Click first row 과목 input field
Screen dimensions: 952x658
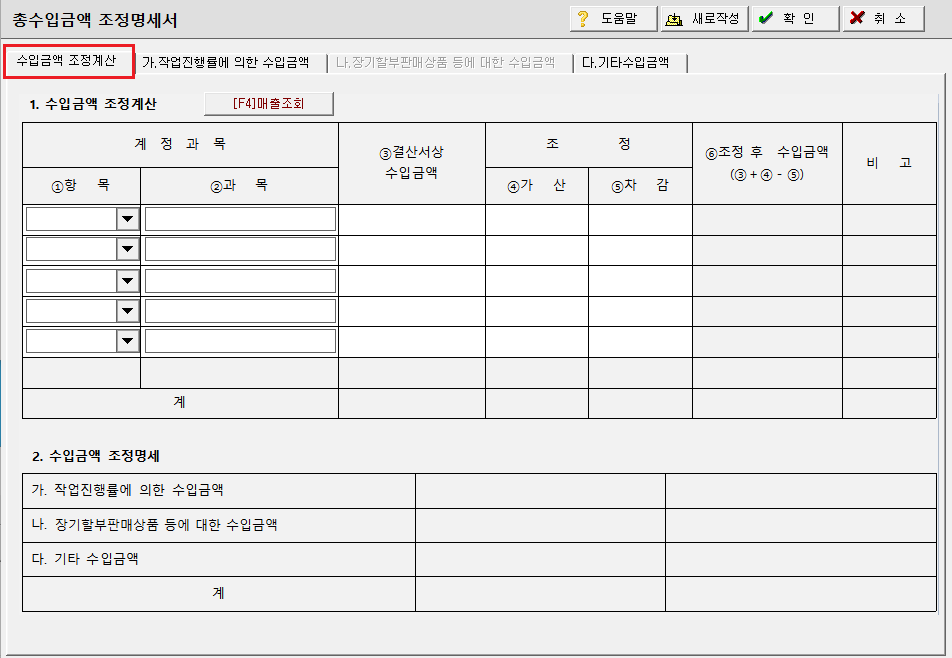pyautogui.click(x=240, y=219)
